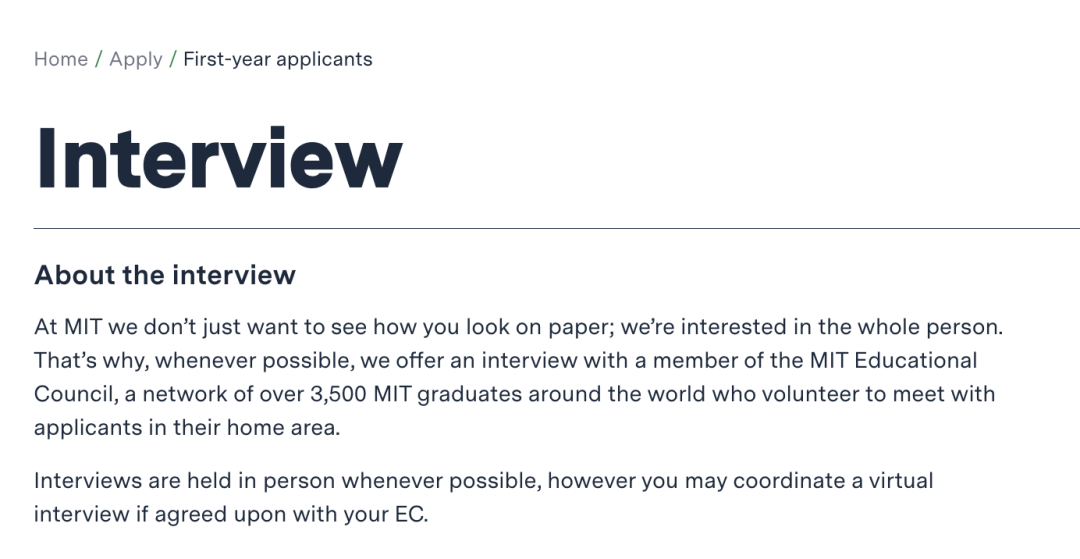Click the About the interview subheading
This screenshot has width=1080, height=559.
(x=165, y=275)
